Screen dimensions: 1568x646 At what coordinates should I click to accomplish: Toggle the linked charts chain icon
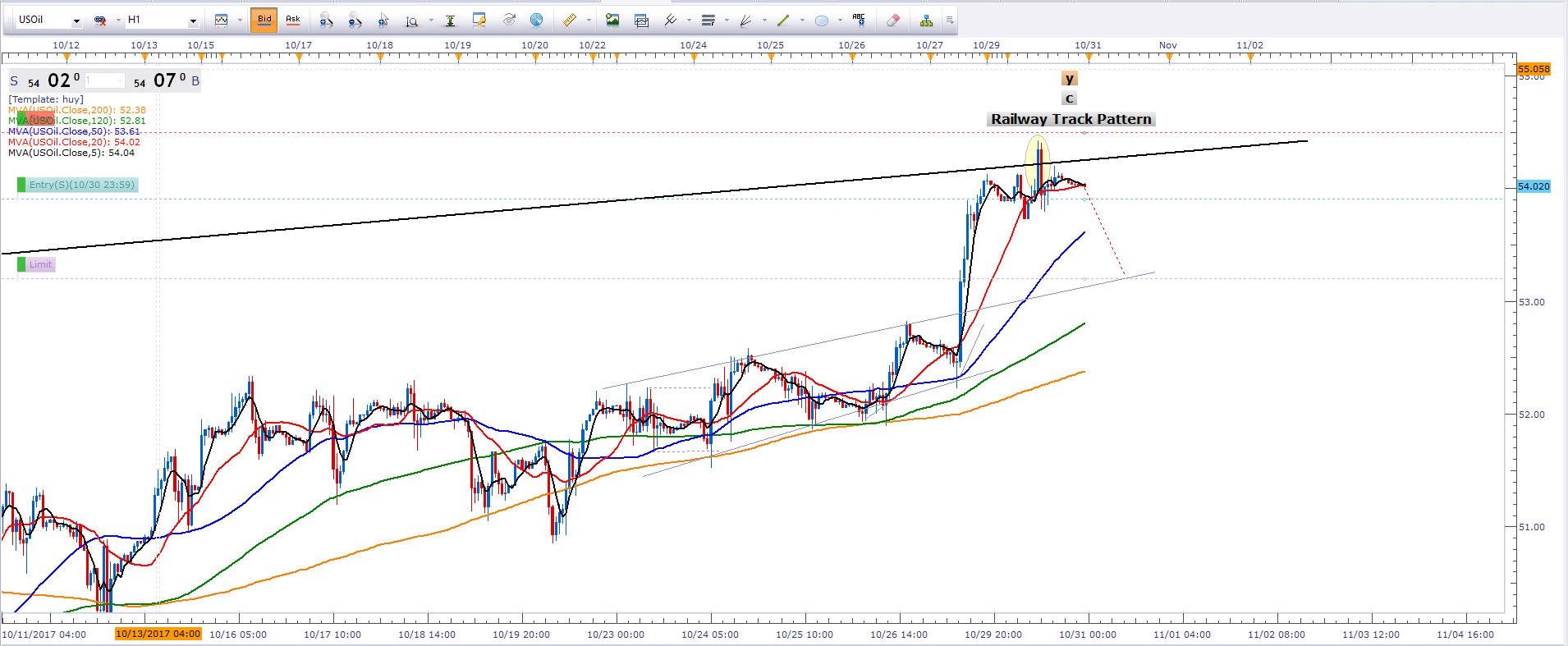[100, 21]
